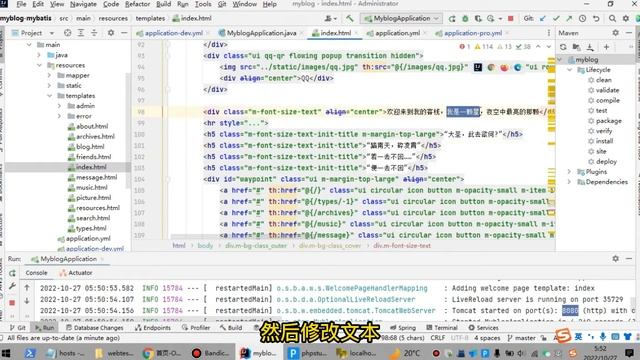This screenshot has height=360, width=640.
Task: Open the Refactor menu
Action: (138, 4)
